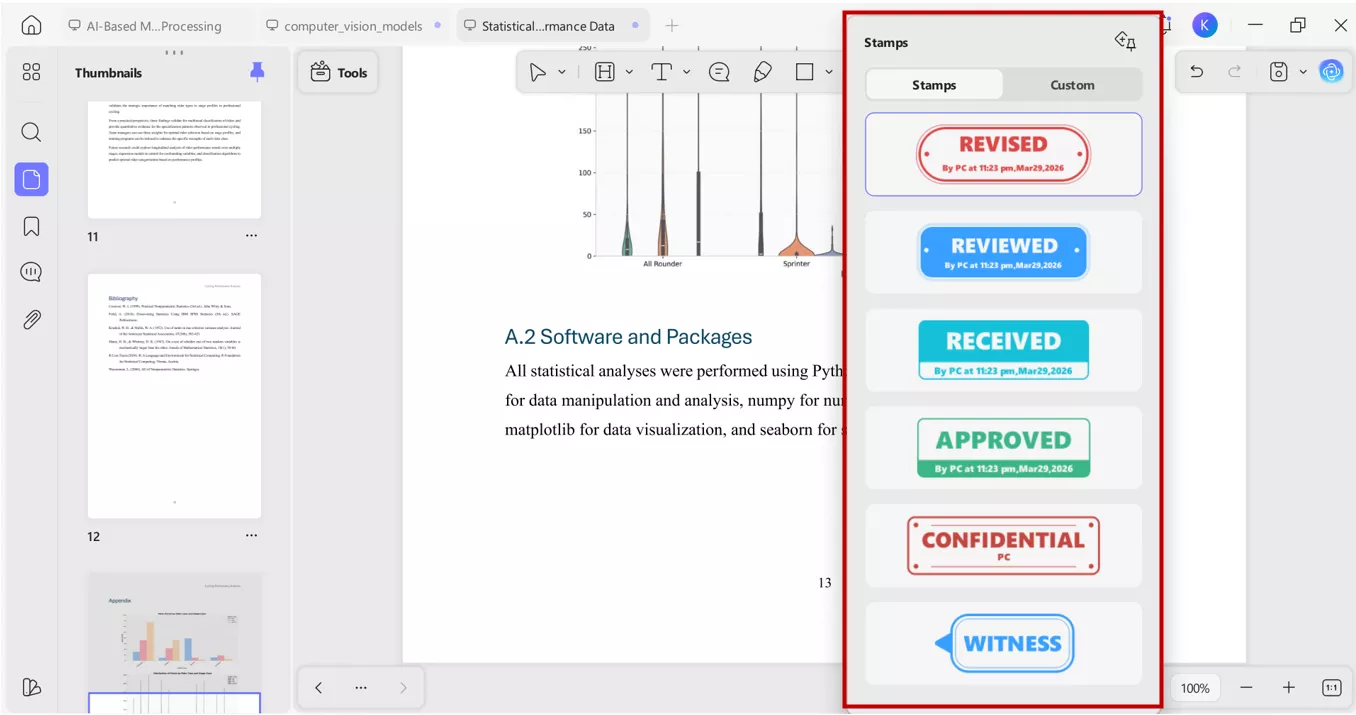Open the page organizer grid icon in sidebar

click(31, 72)
